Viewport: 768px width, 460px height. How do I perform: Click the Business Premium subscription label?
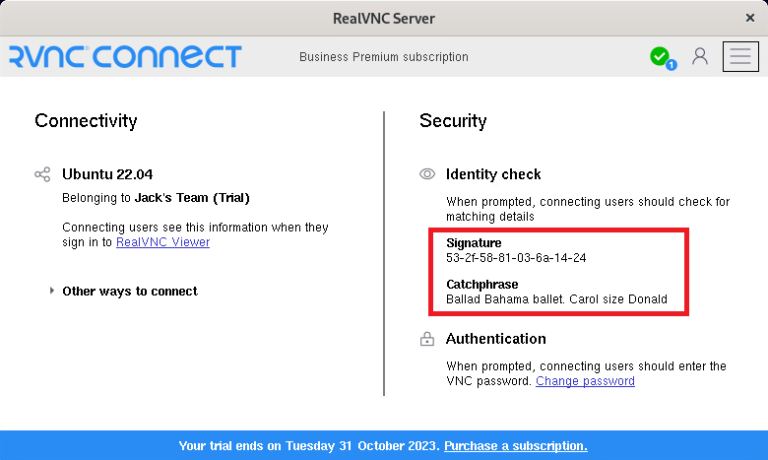coord(383,57)
